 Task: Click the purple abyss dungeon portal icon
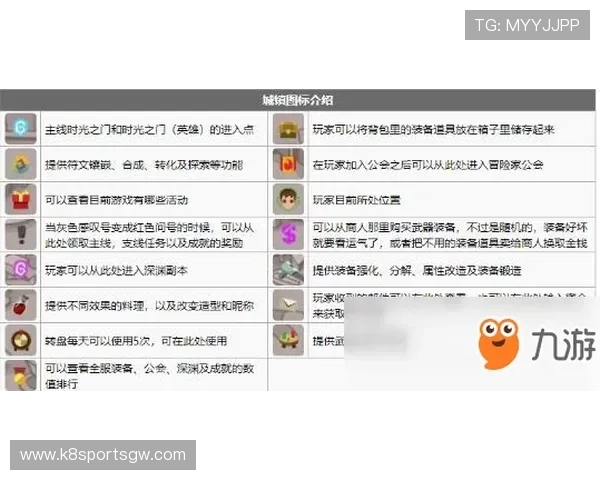[x=21, y=270]
